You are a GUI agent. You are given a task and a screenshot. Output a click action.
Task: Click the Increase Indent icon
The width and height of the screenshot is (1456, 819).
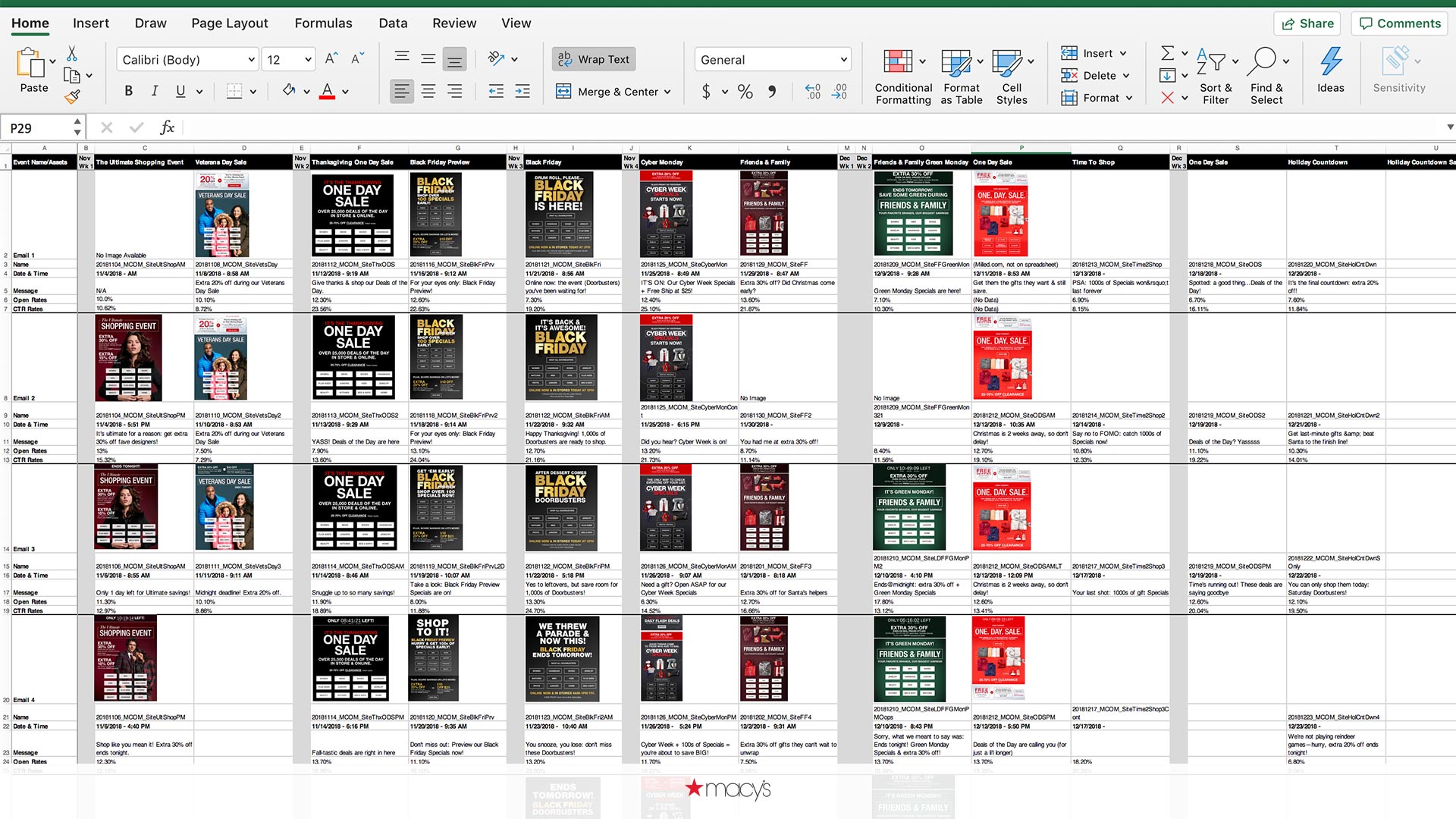click(522, 92)
